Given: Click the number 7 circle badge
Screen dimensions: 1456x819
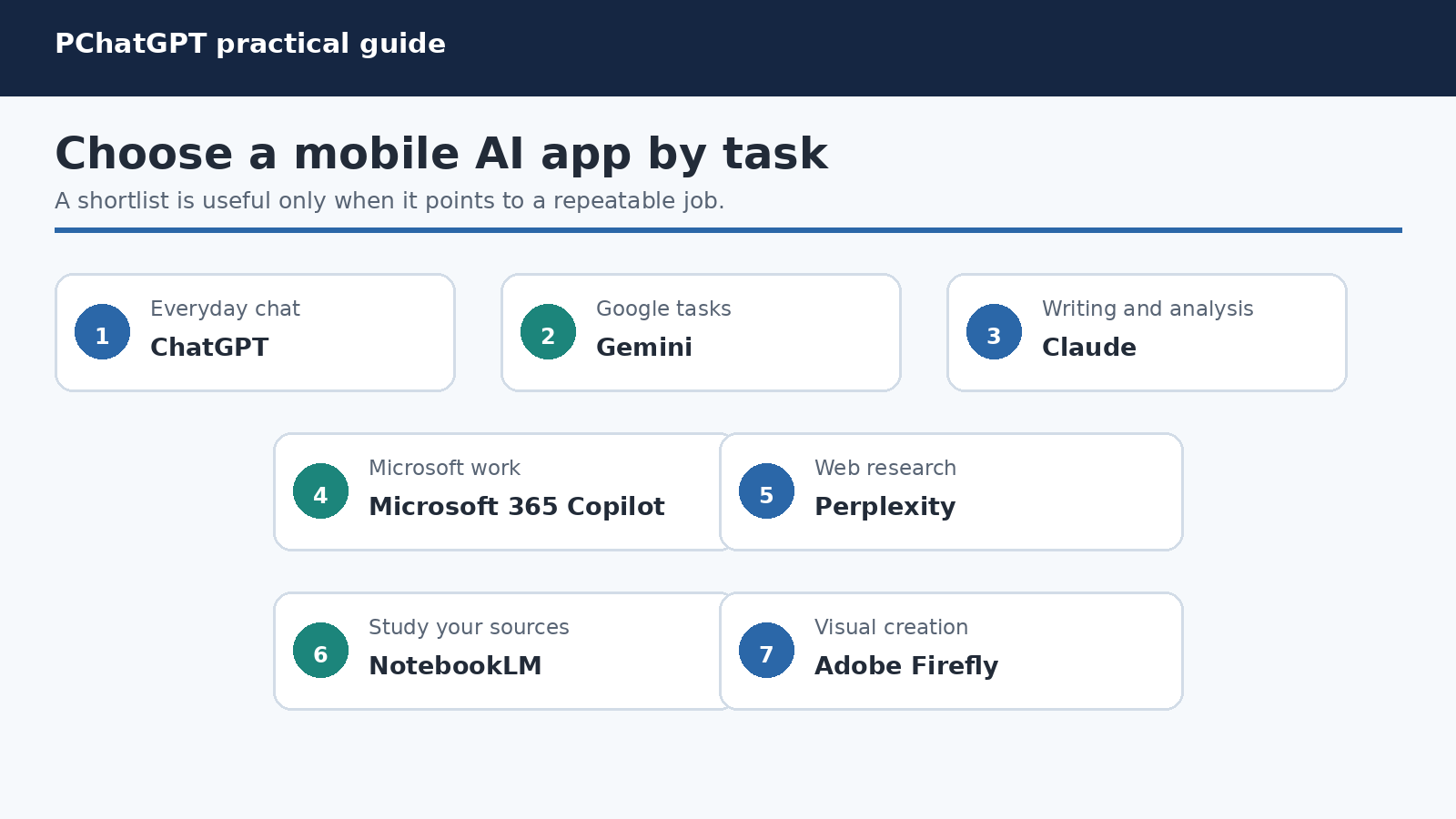Looking at the screenshot, I should pyautogui.click(x=766, y=651).
